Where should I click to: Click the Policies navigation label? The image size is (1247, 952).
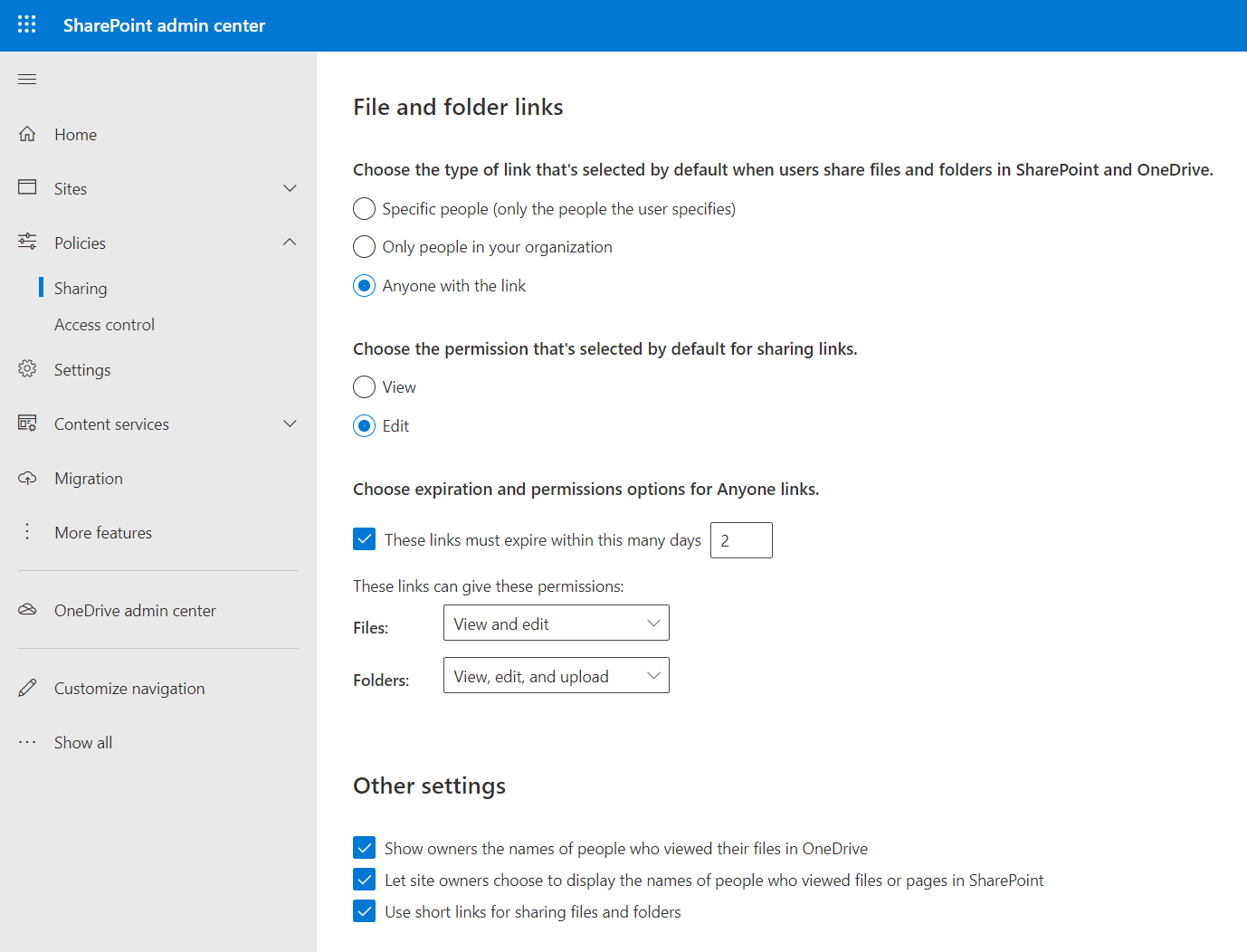point(80,243)
